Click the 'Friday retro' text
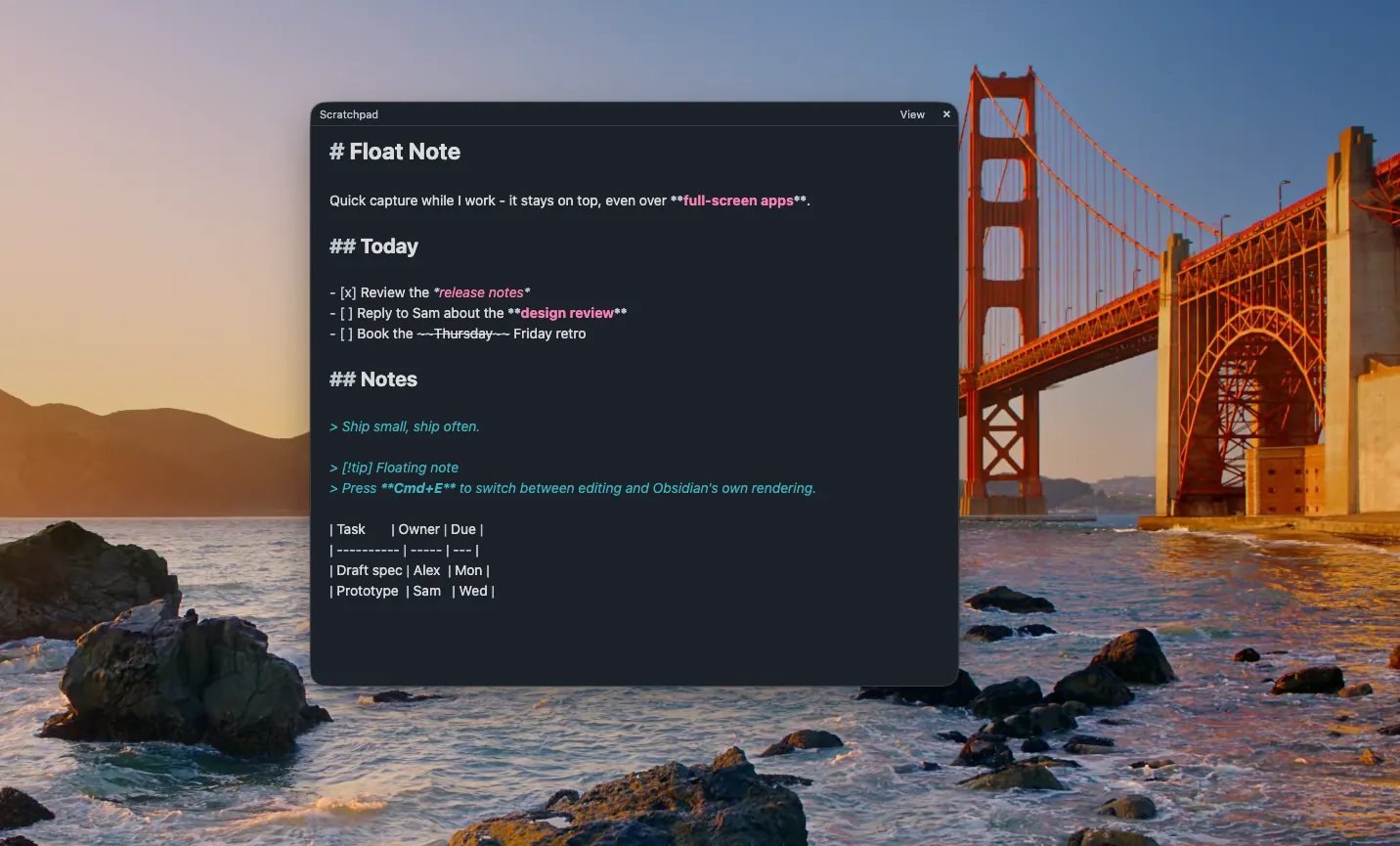The width and height of the screenshot is (1400, 846). click(x=549, y=334)
